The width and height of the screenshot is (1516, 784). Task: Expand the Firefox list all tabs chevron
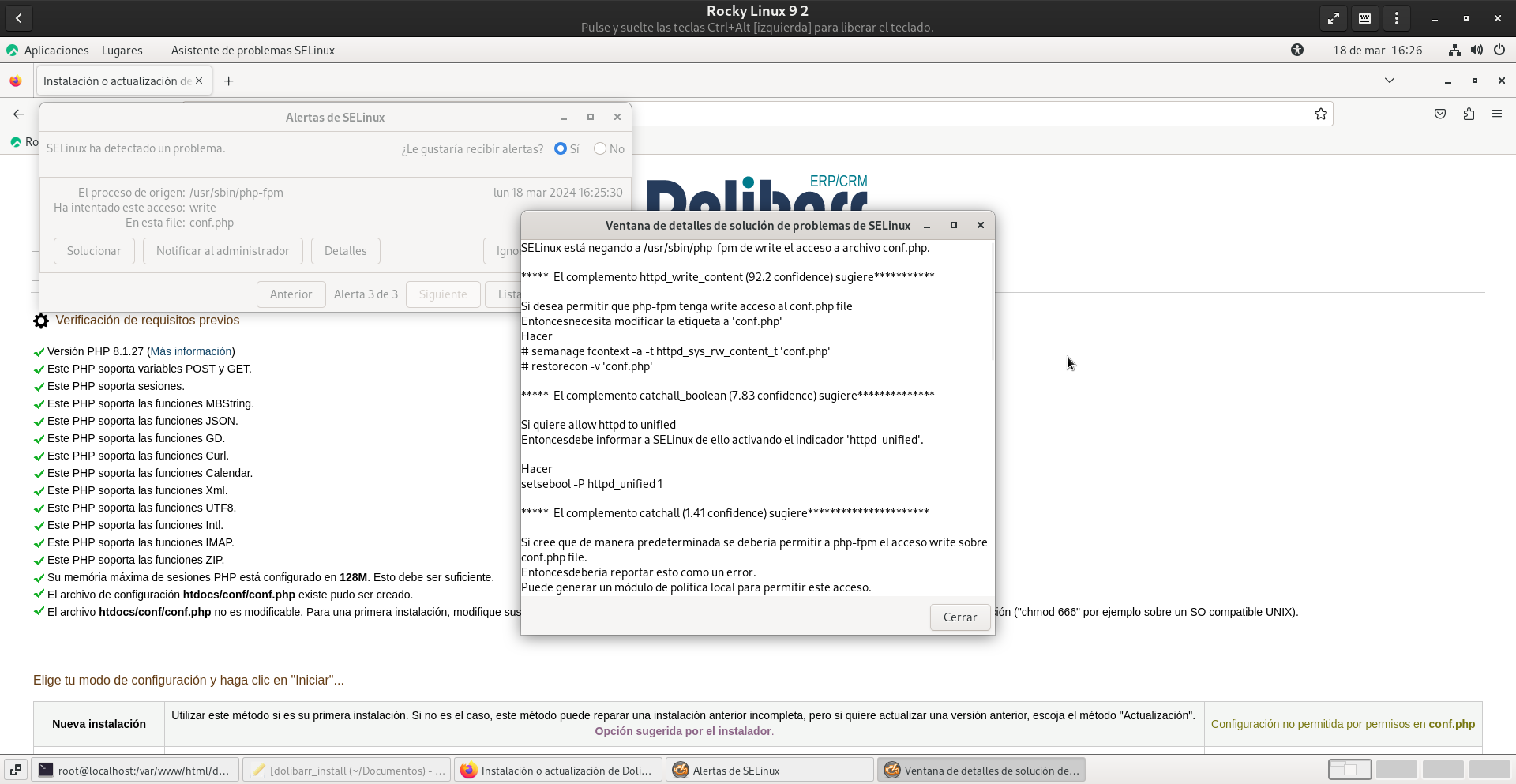(x=1390, y=81)
